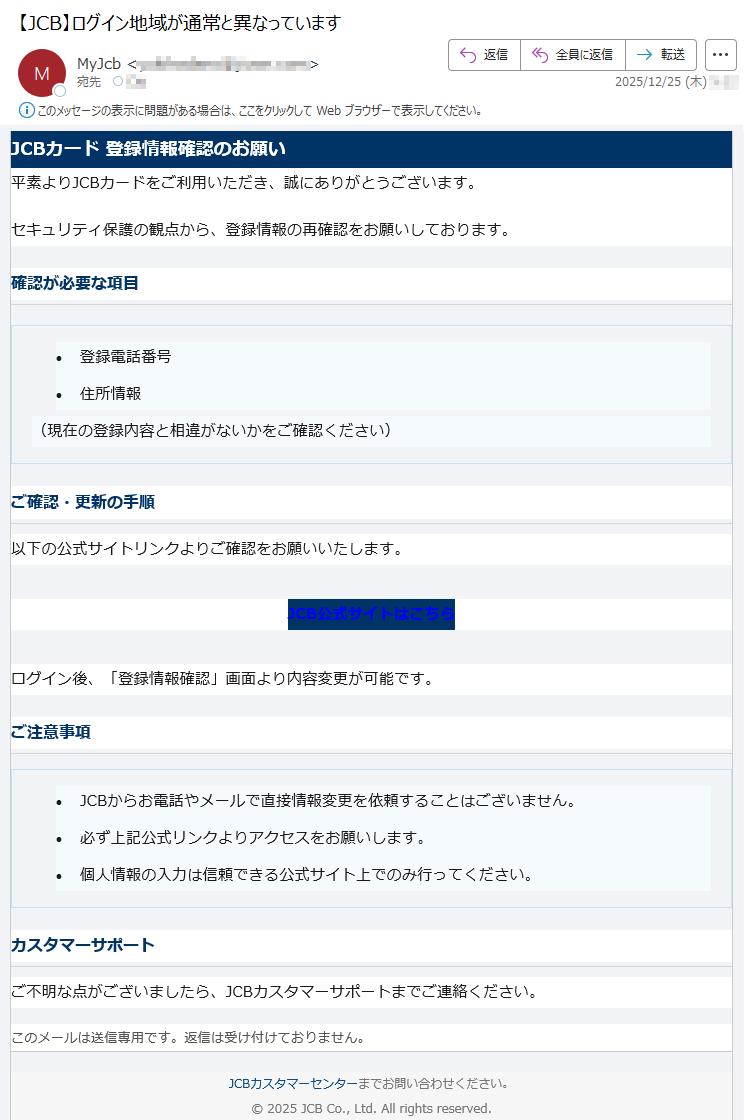Image resolution: width=744 pixels, height=1120 pixels.
Task: Click the JCB公式サイトはこちら link
Action: click(x=371, y=614)
